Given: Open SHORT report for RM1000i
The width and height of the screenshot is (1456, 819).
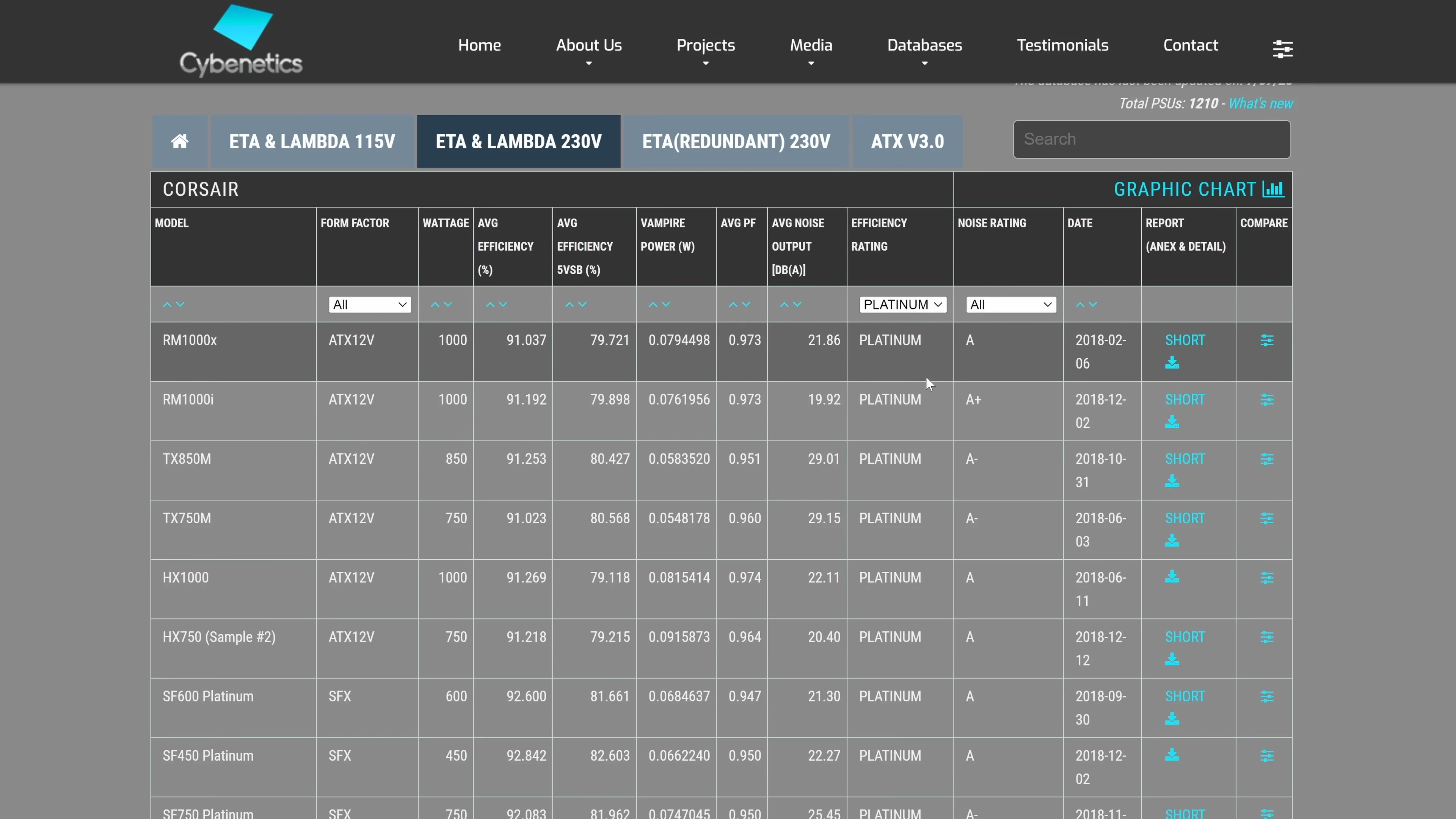Looking at the screenshot, I should (x=1185, y=400).
